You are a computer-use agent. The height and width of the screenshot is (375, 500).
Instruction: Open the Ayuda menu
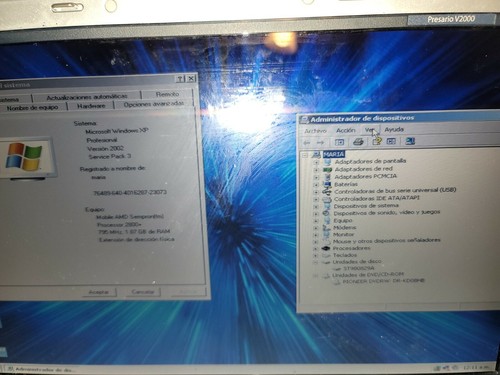394,129
